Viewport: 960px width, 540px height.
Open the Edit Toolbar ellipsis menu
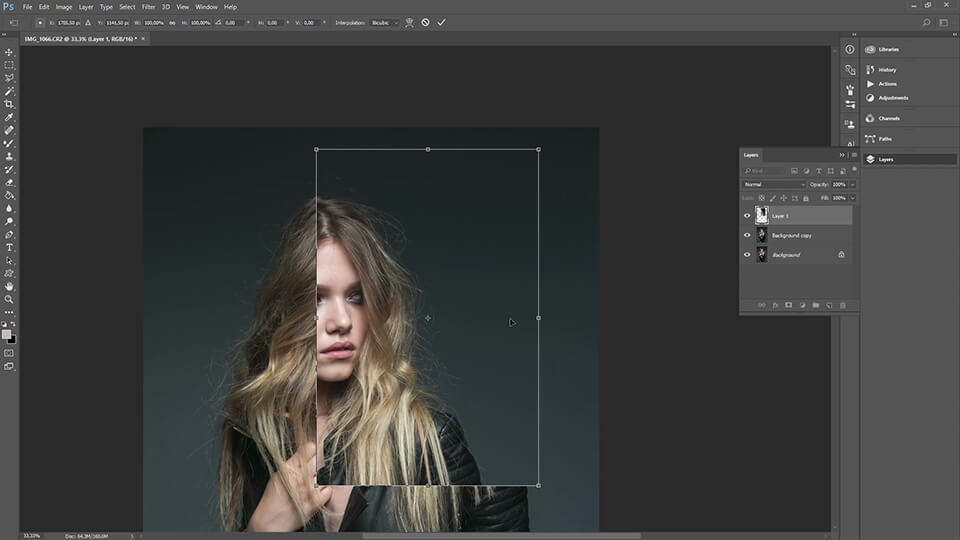(9, 312)
